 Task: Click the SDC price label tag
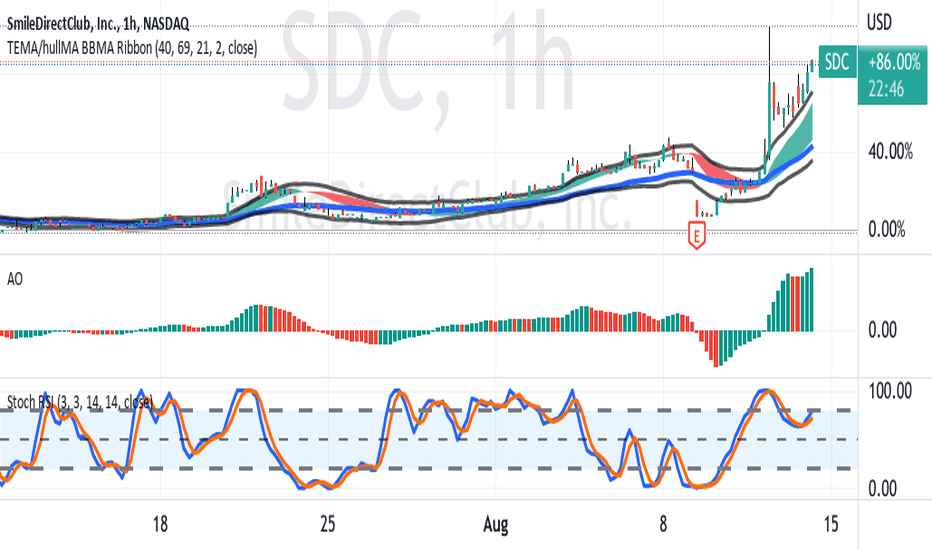(837, 61)
